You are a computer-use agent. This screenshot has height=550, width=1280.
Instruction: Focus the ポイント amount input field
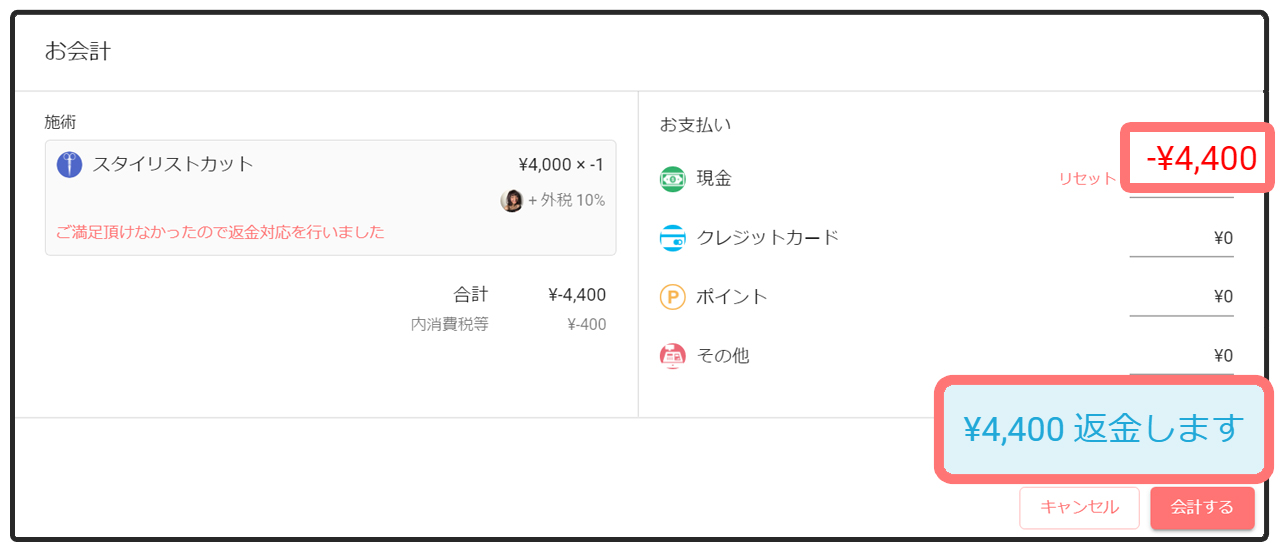pos(1182,297)
